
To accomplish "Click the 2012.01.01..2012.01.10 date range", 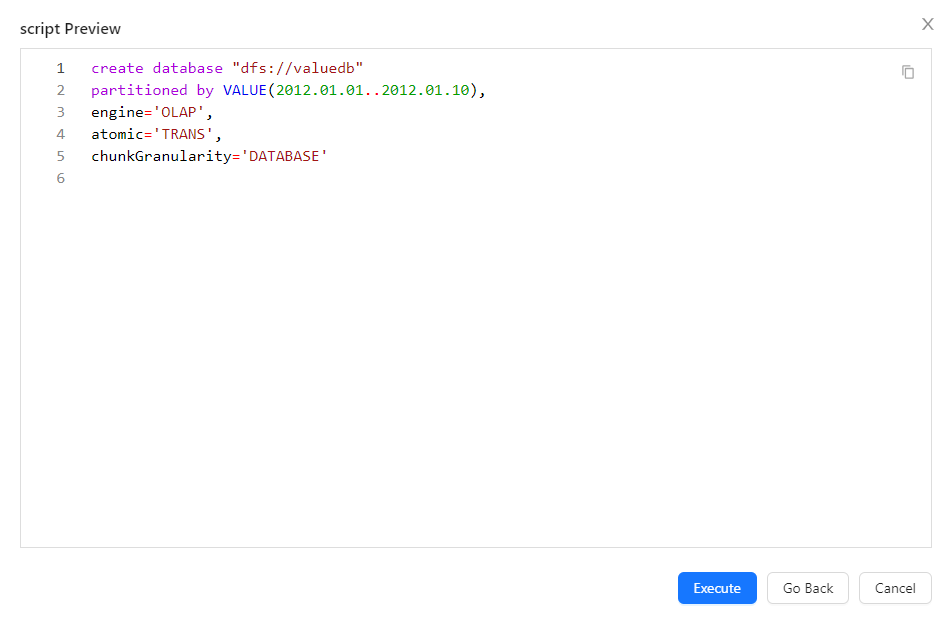I will coord(372,91).
